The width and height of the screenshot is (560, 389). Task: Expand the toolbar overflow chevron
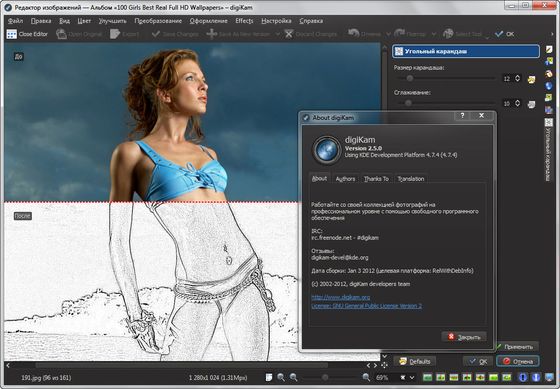[552, 34]
